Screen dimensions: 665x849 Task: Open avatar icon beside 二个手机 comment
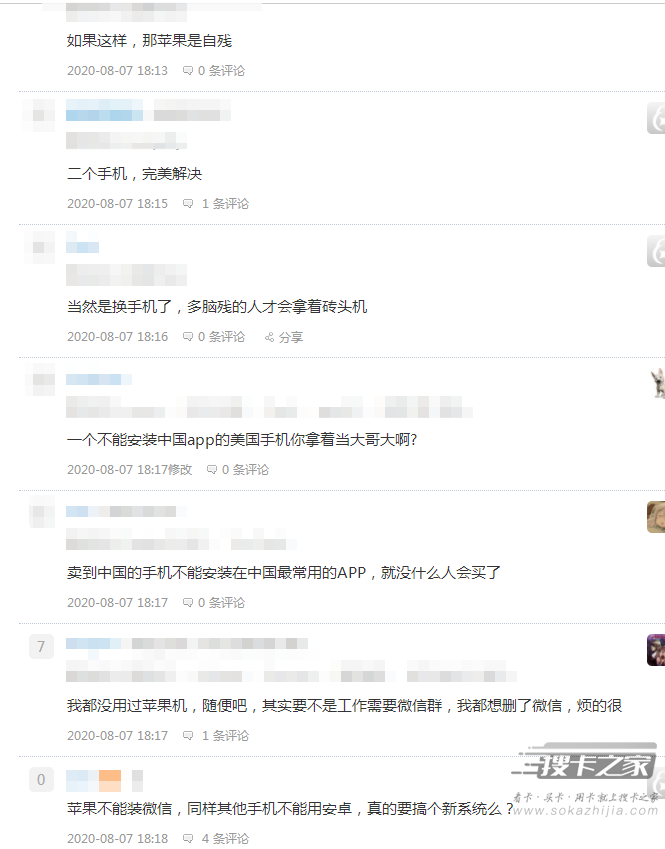[656, 117]
